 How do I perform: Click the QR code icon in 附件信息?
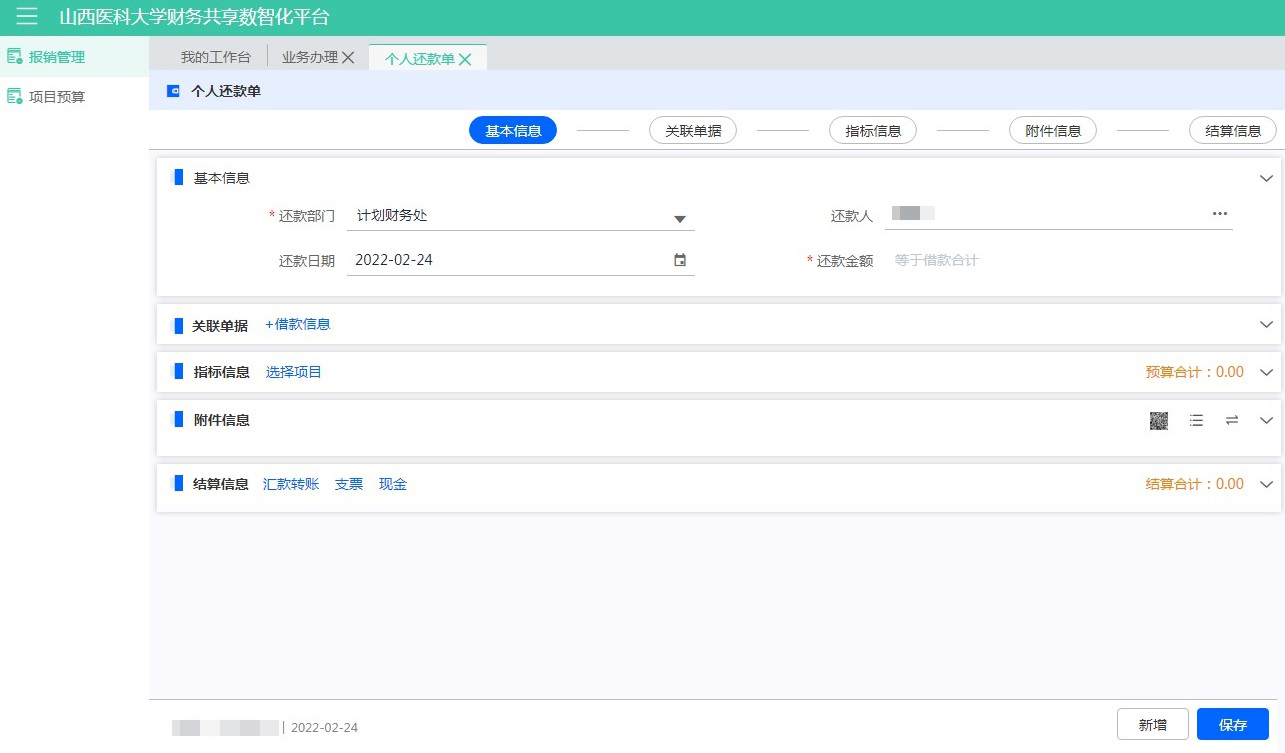point(1159,421)
